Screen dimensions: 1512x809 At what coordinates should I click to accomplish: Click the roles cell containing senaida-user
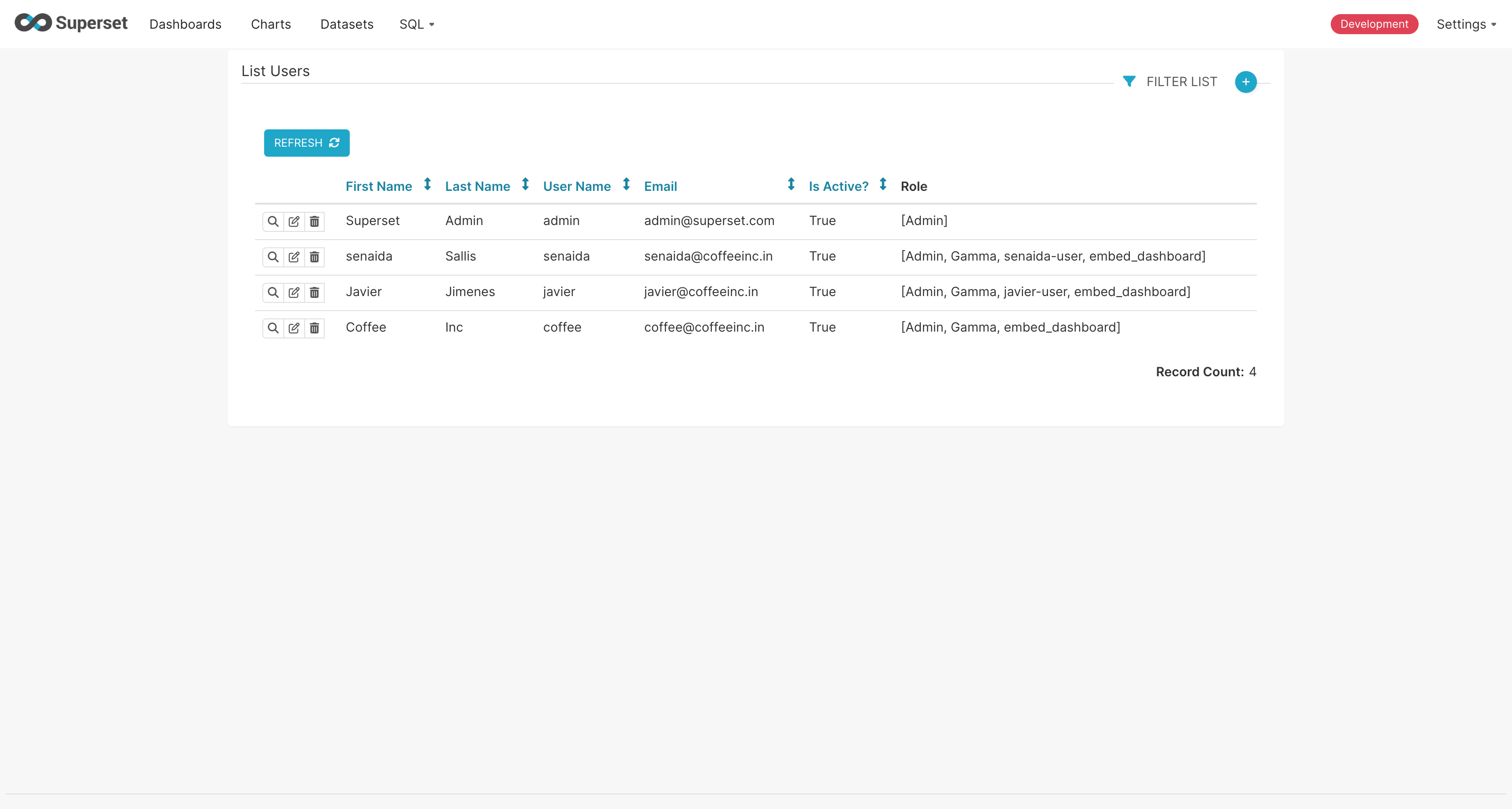[x=1053, y=256]
